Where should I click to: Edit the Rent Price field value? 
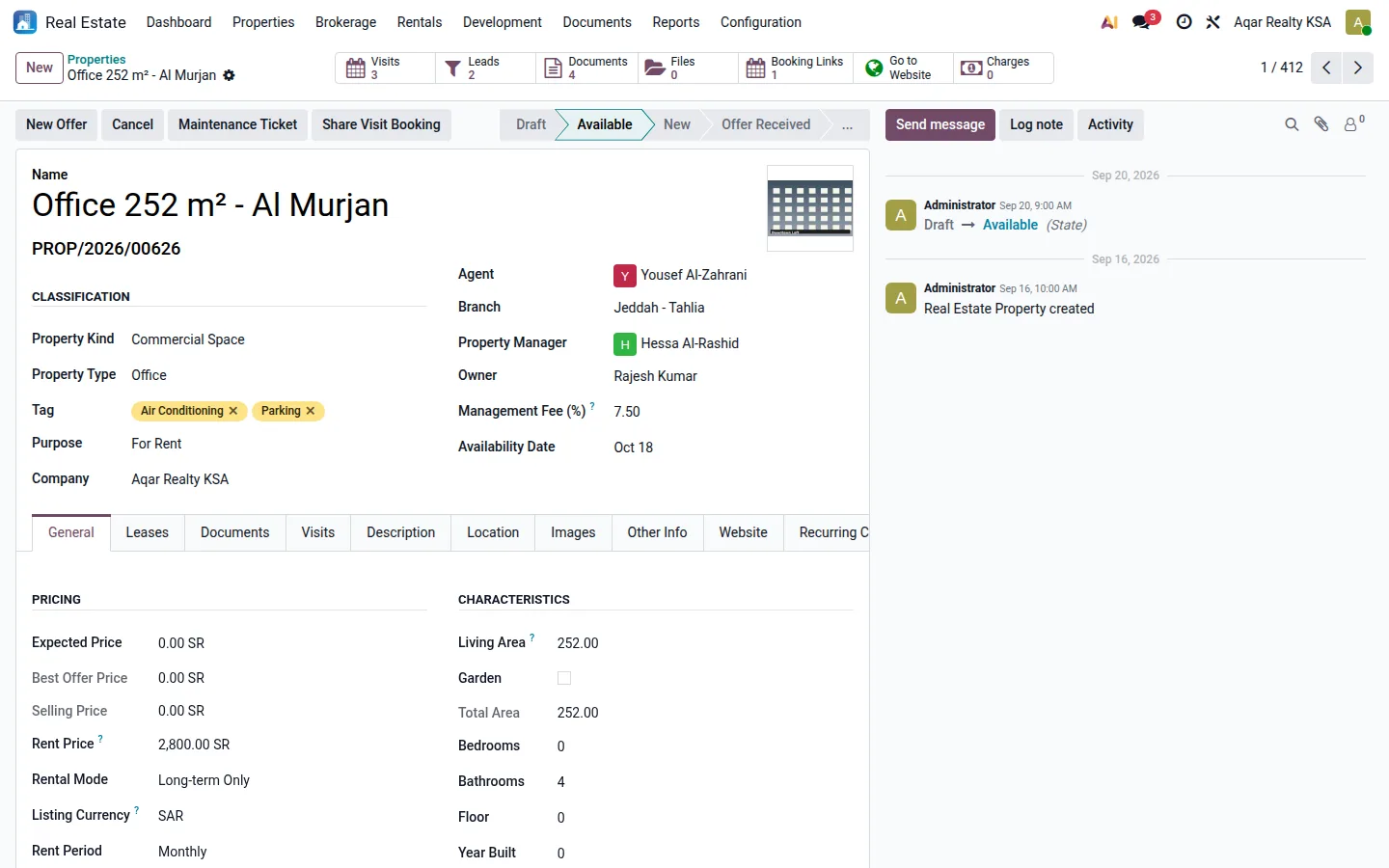291,745
